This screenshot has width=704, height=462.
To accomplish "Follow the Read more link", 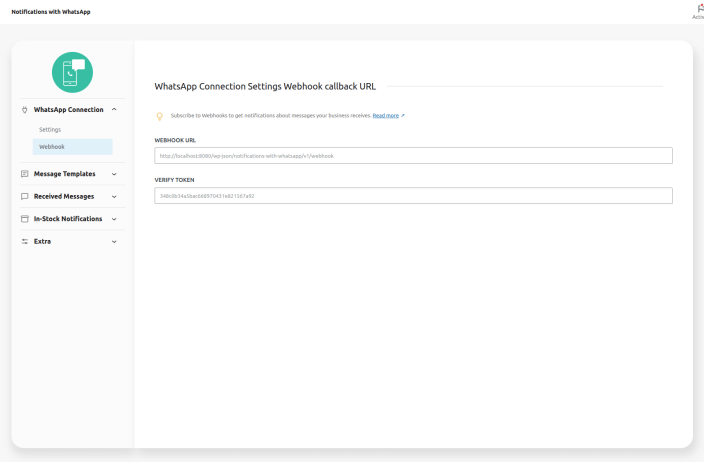I will (386, 116).
